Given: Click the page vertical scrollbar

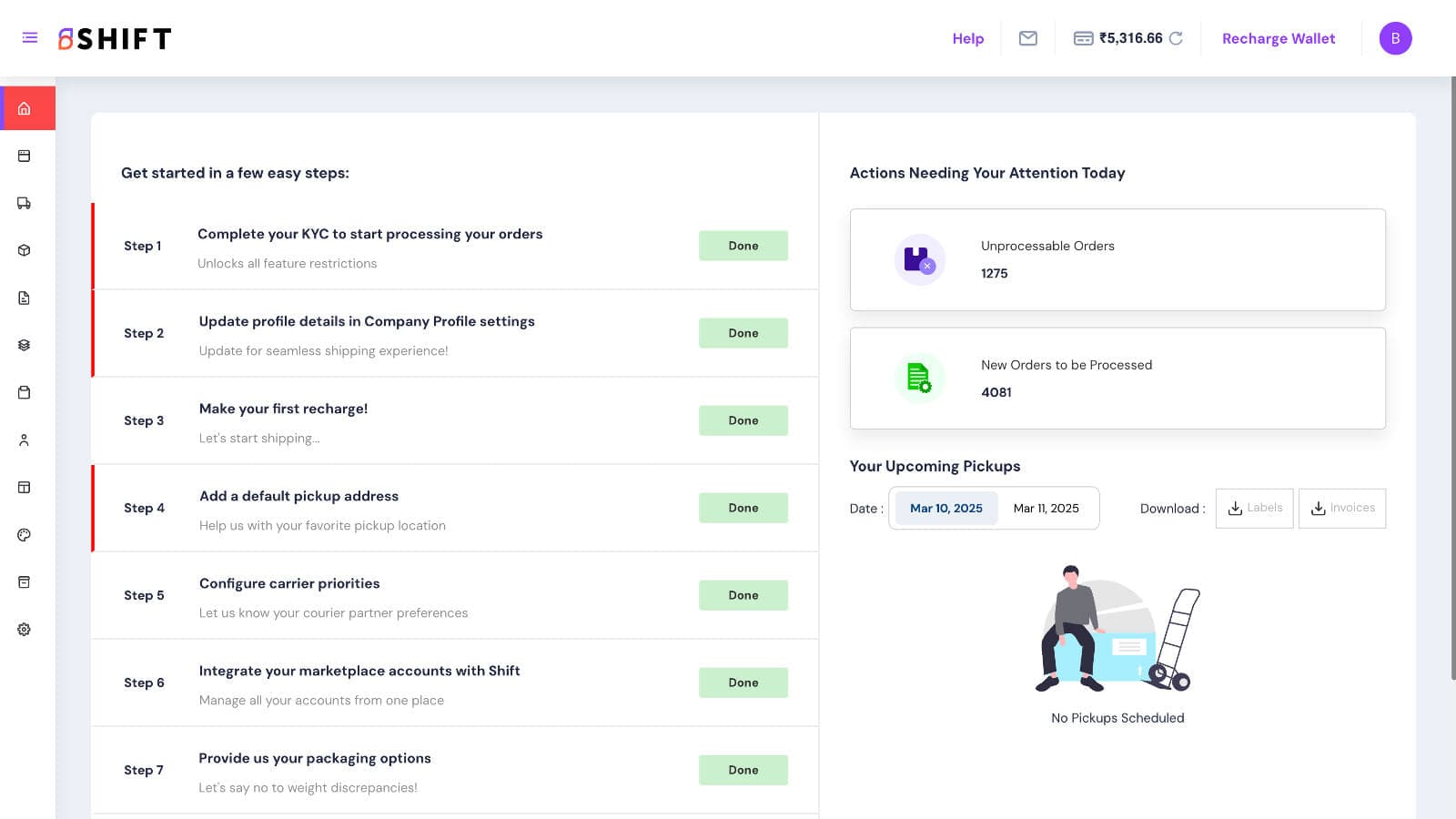Looking at the screenshot, I should [1452, 378].
